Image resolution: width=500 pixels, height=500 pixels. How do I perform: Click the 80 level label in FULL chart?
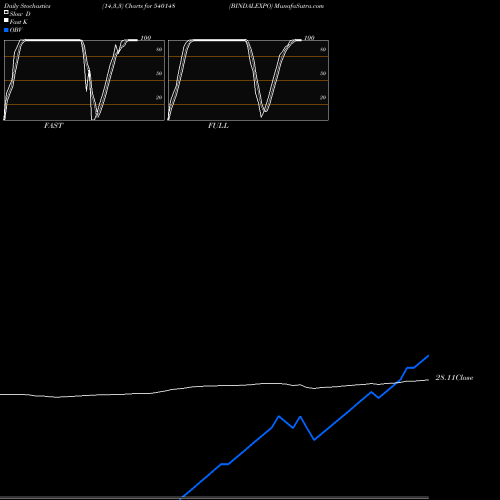[323, 49]
